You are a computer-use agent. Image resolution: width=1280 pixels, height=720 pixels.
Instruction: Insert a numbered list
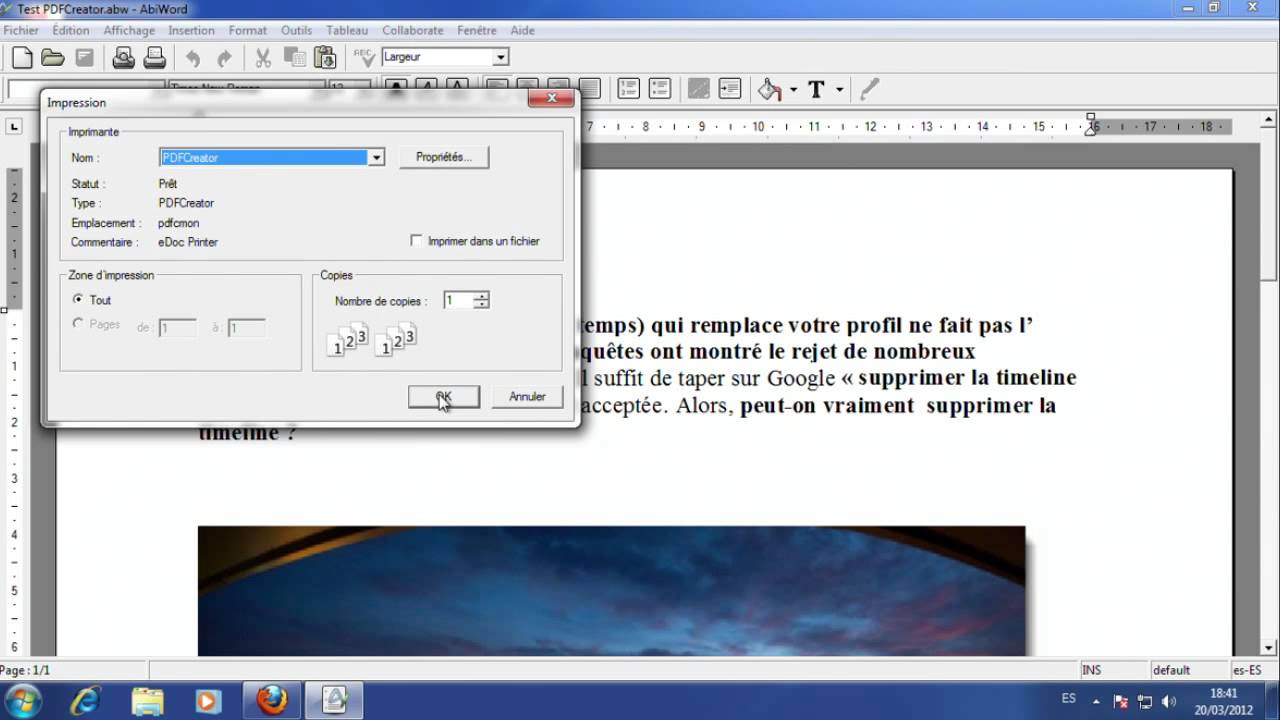628,89
